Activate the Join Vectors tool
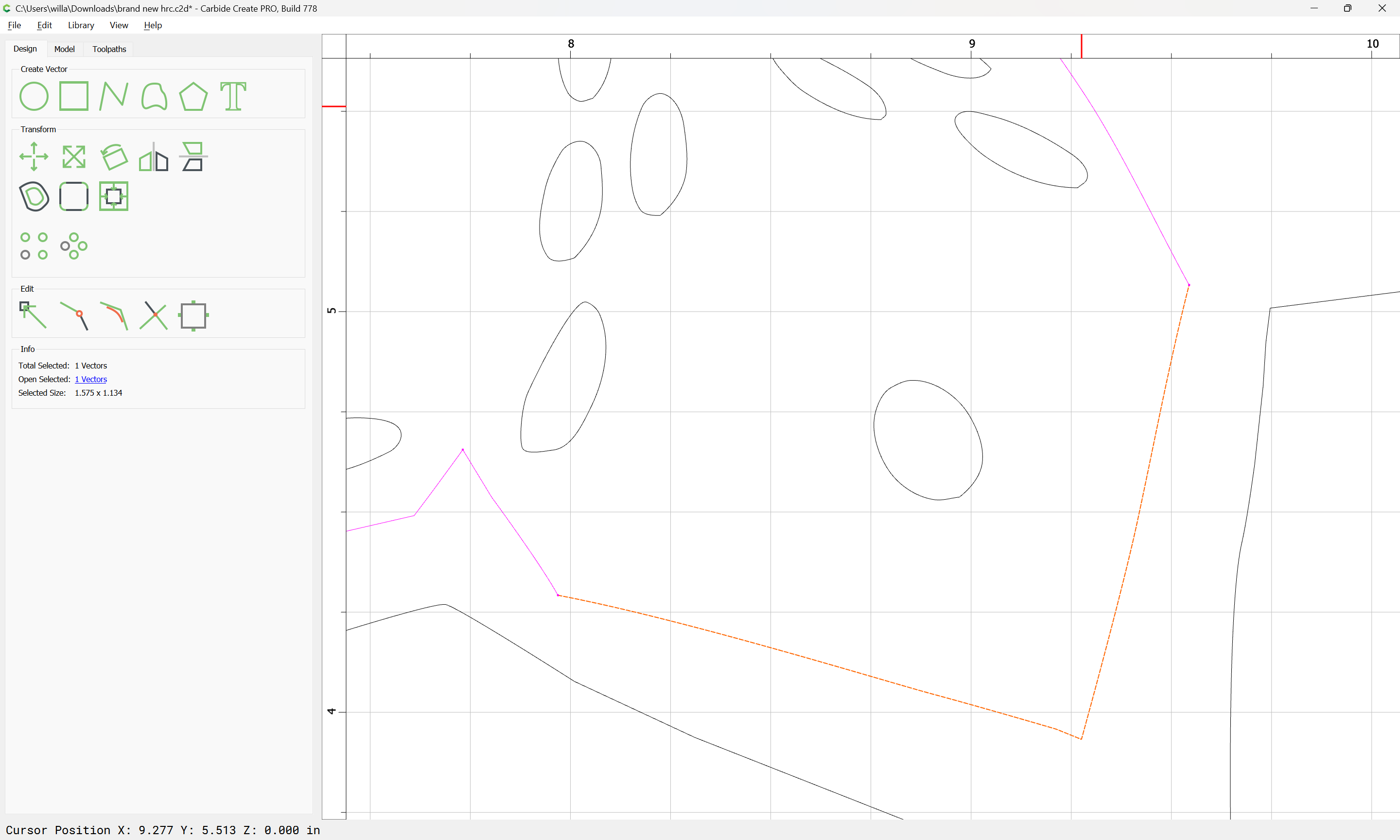This screenshot has height=840, width=1400. pos(74,315)
